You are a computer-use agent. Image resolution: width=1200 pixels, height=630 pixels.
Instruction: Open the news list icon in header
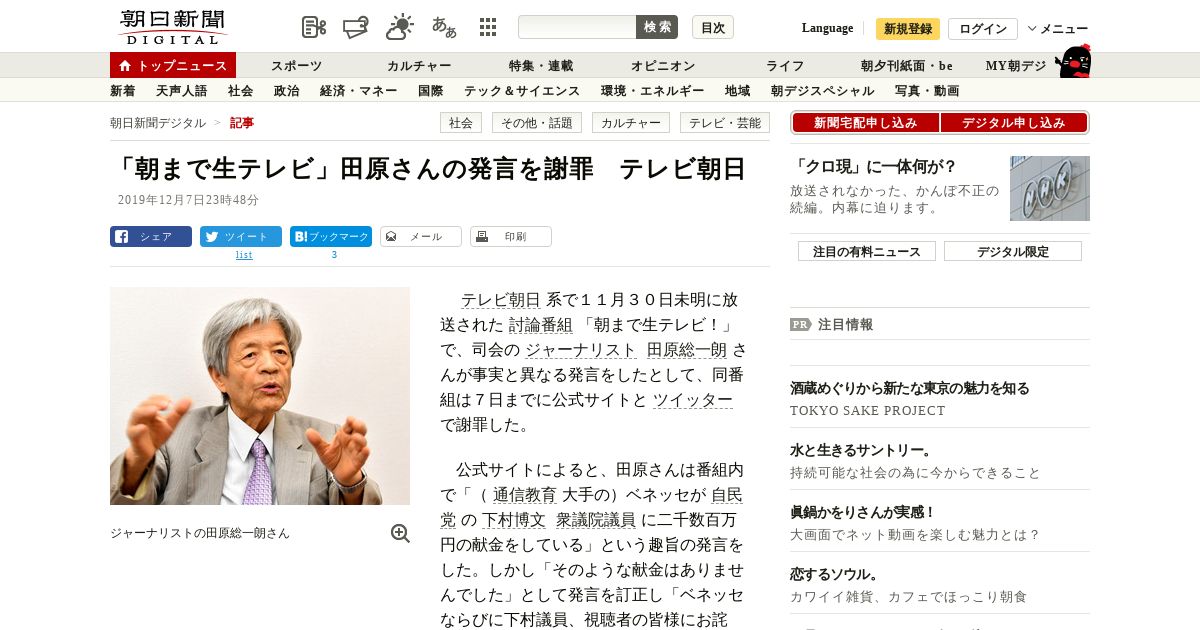point(314,27)
